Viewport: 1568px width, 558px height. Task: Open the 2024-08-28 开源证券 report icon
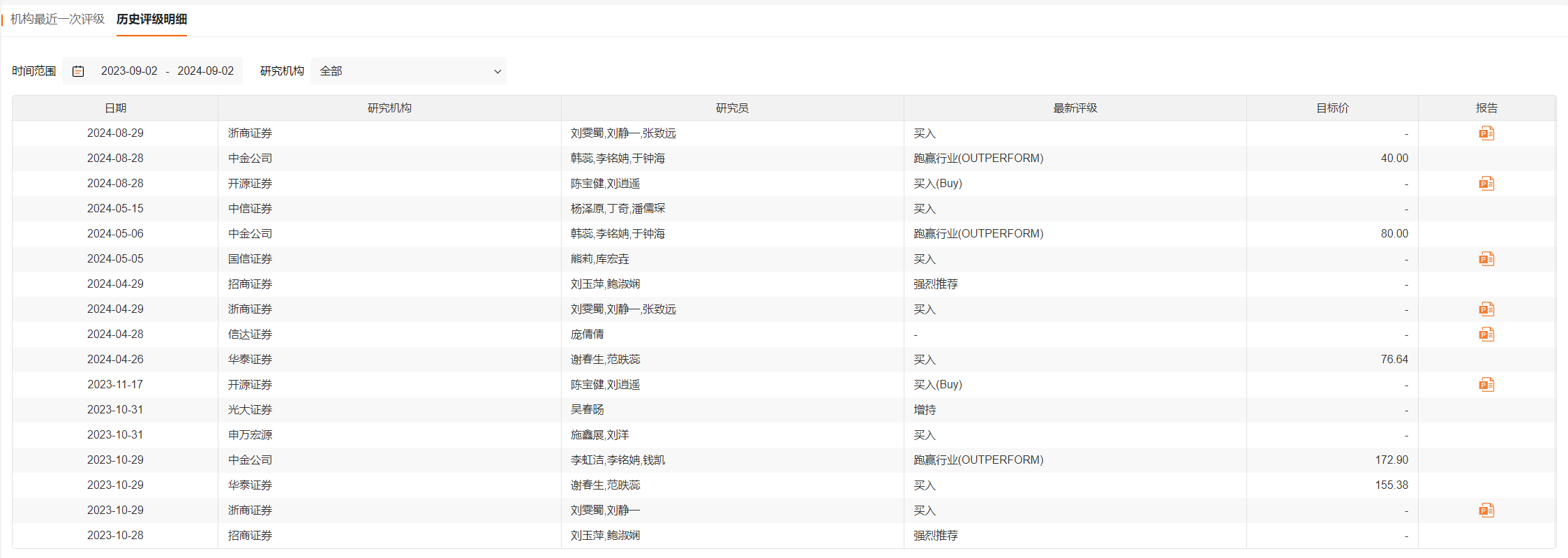tap(1486, 184)
